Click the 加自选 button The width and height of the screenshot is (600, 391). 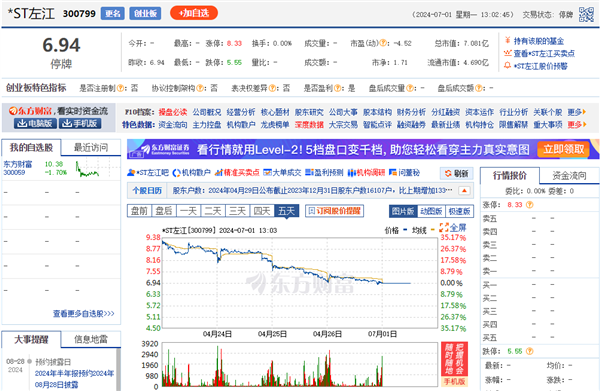click(x=194, y=13)
